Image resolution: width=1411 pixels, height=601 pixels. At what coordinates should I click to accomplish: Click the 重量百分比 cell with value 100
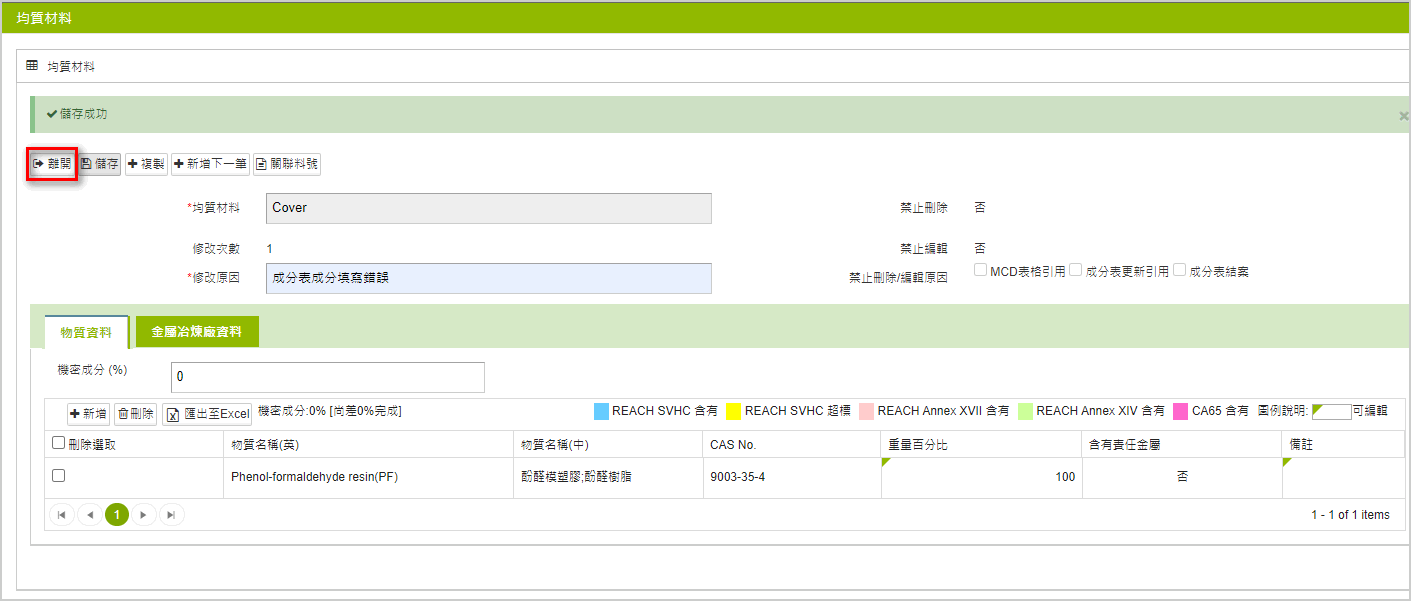[x=980, y=477]
